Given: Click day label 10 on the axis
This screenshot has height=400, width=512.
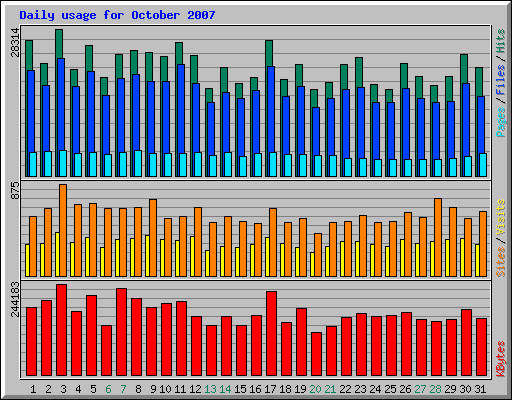Looking at the screenshot, I should pyautogui.click(x=165, y=389).
